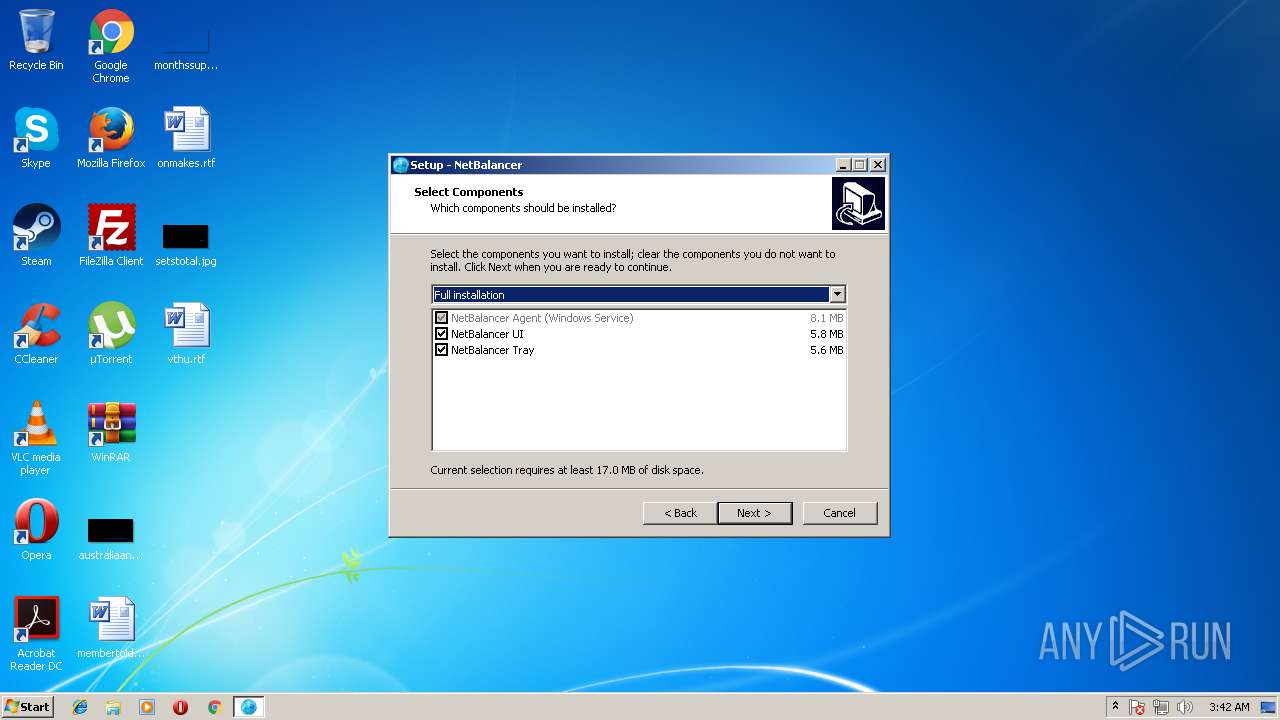Click the volume speaker tray icon
Viewport: 1280px width, 720px height.
coord(1185,707)
